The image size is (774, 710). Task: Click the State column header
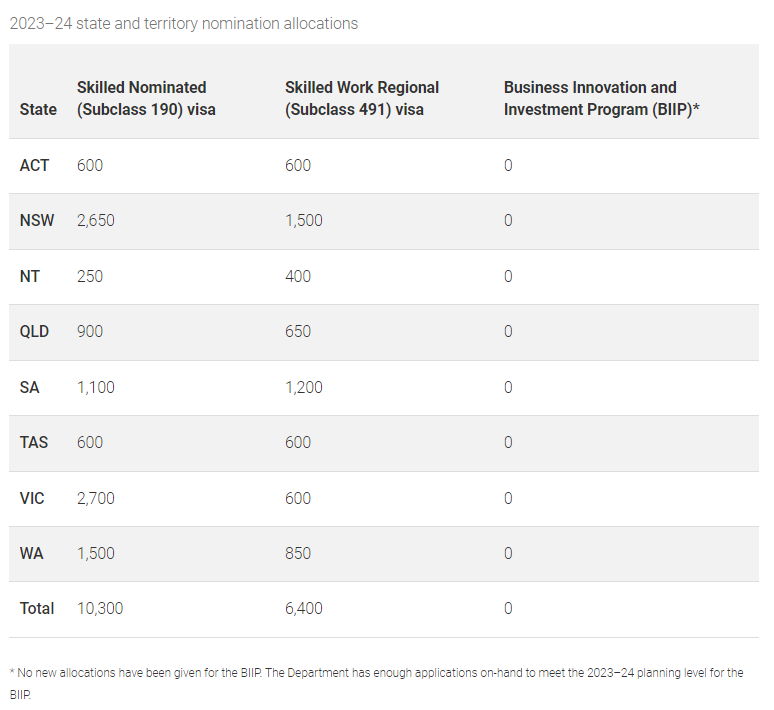(38, 109)
